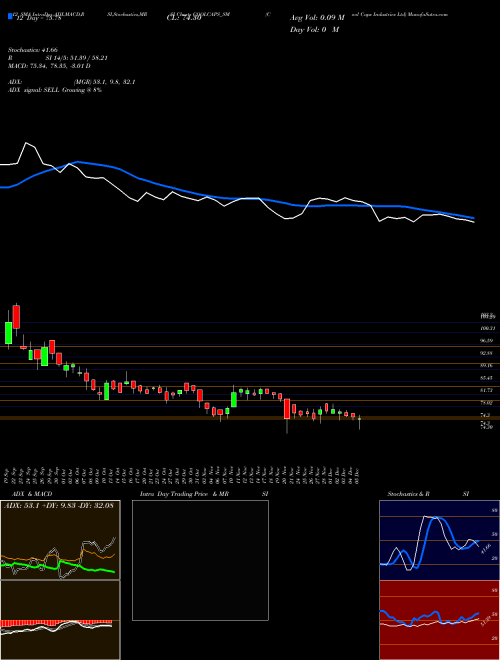The width and height of the screenshot is (500, 660).
Task: Click the empty Intra Day Trading Price chart box
Action: pyautogui.click(x=200, y=560)
